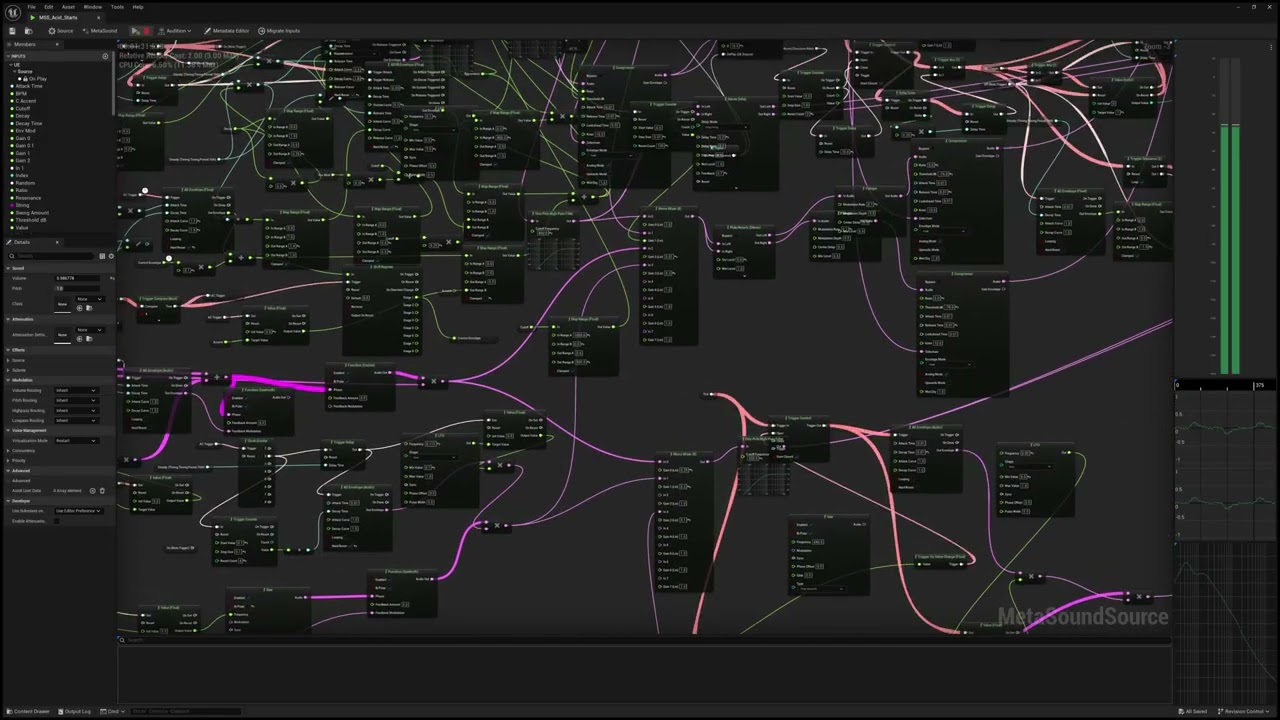Collapse the Modulation details section
This screenshot has width=1280, height=720.
(8, 380)
